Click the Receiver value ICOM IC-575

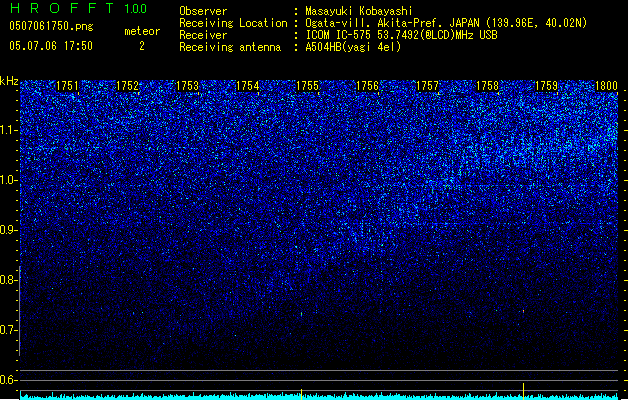click(x=339, y=35)
